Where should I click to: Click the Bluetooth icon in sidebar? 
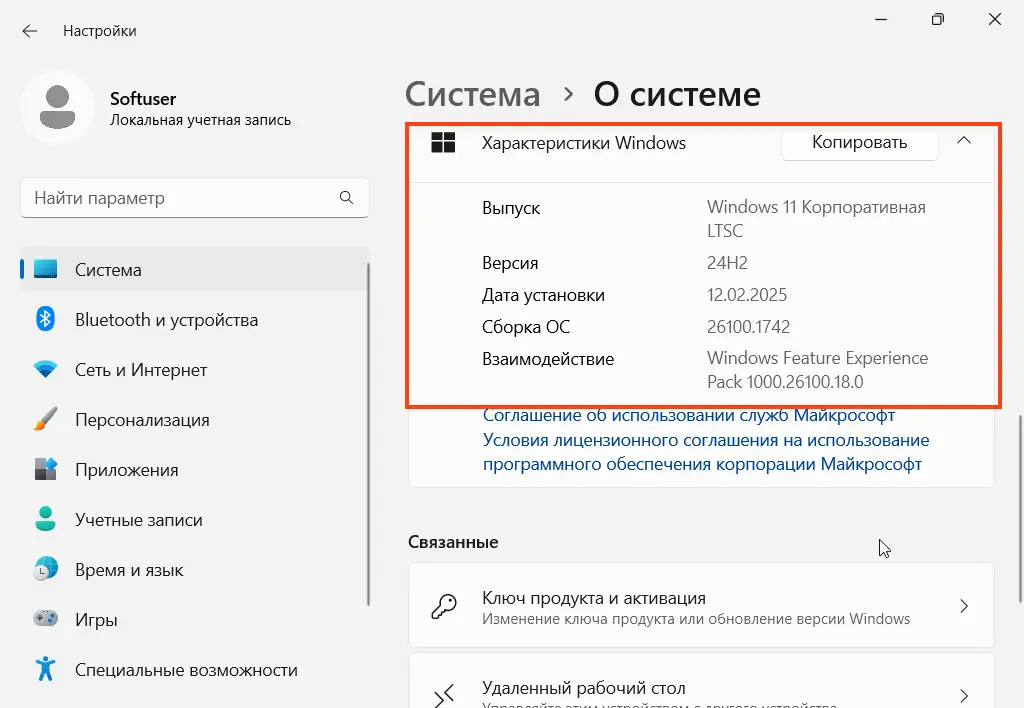coord(45,319)
